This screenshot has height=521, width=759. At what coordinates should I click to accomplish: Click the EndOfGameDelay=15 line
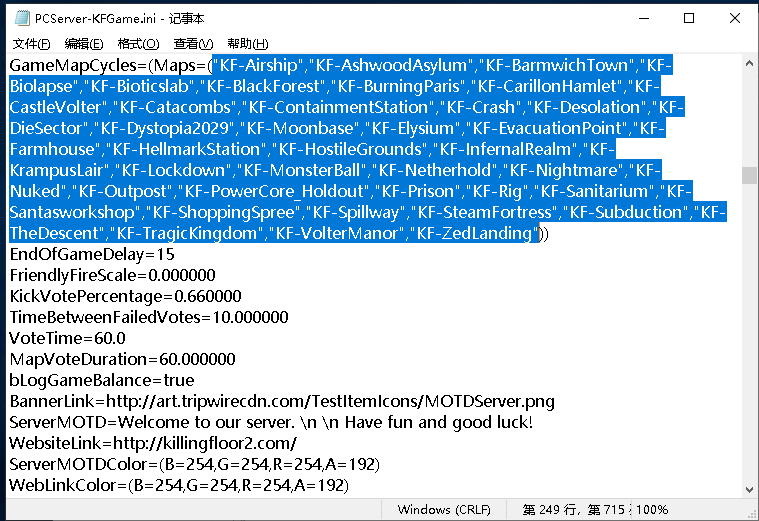(92, 254)
